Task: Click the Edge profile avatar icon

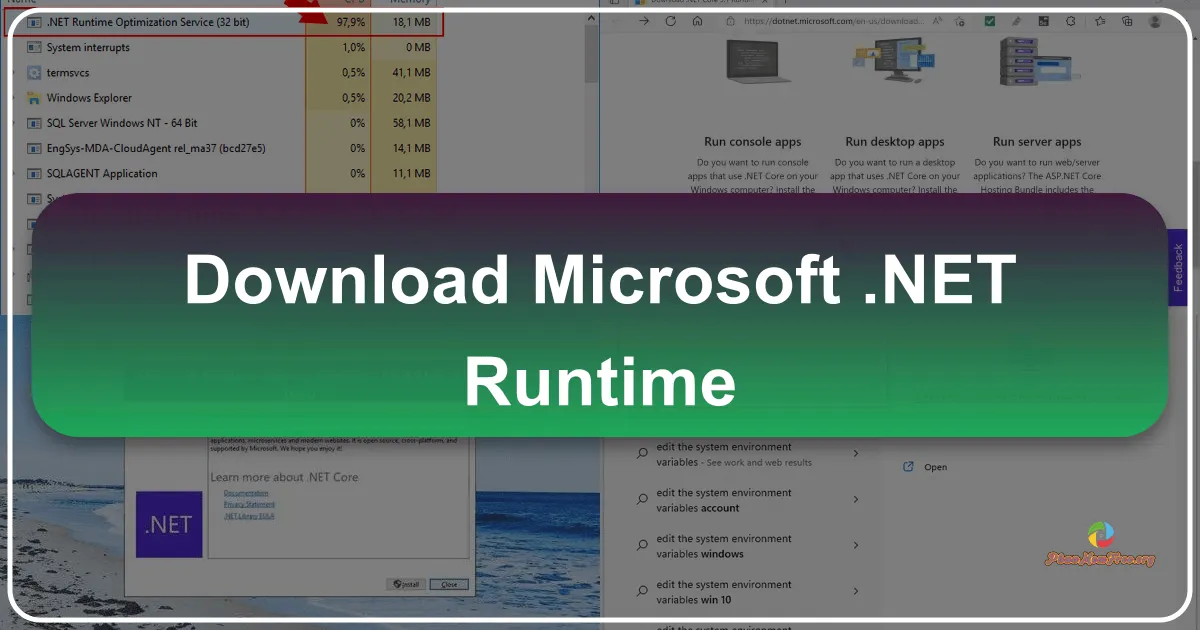Action: (1153, 20)
